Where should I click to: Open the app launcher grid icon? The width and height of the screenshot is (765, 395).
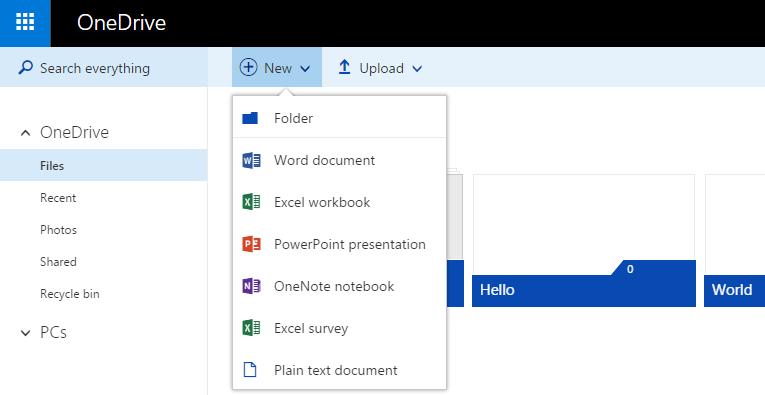click(x=25, y=22)
